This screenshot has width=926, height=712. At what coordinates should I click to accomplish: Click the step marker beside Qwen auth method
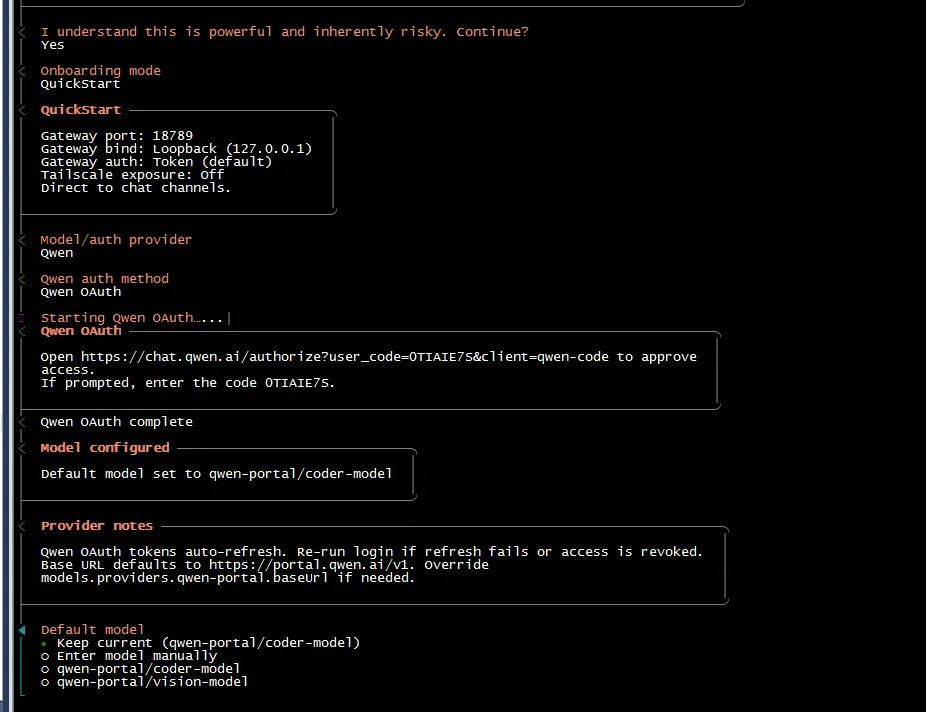(23, 279)
